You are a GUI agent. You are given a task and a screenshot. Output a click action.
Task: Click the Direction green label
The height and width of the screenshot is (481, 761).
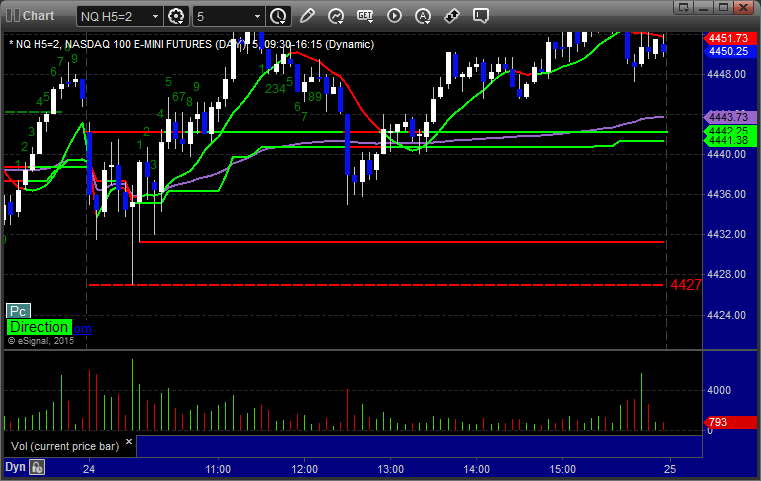click(39, 327)
